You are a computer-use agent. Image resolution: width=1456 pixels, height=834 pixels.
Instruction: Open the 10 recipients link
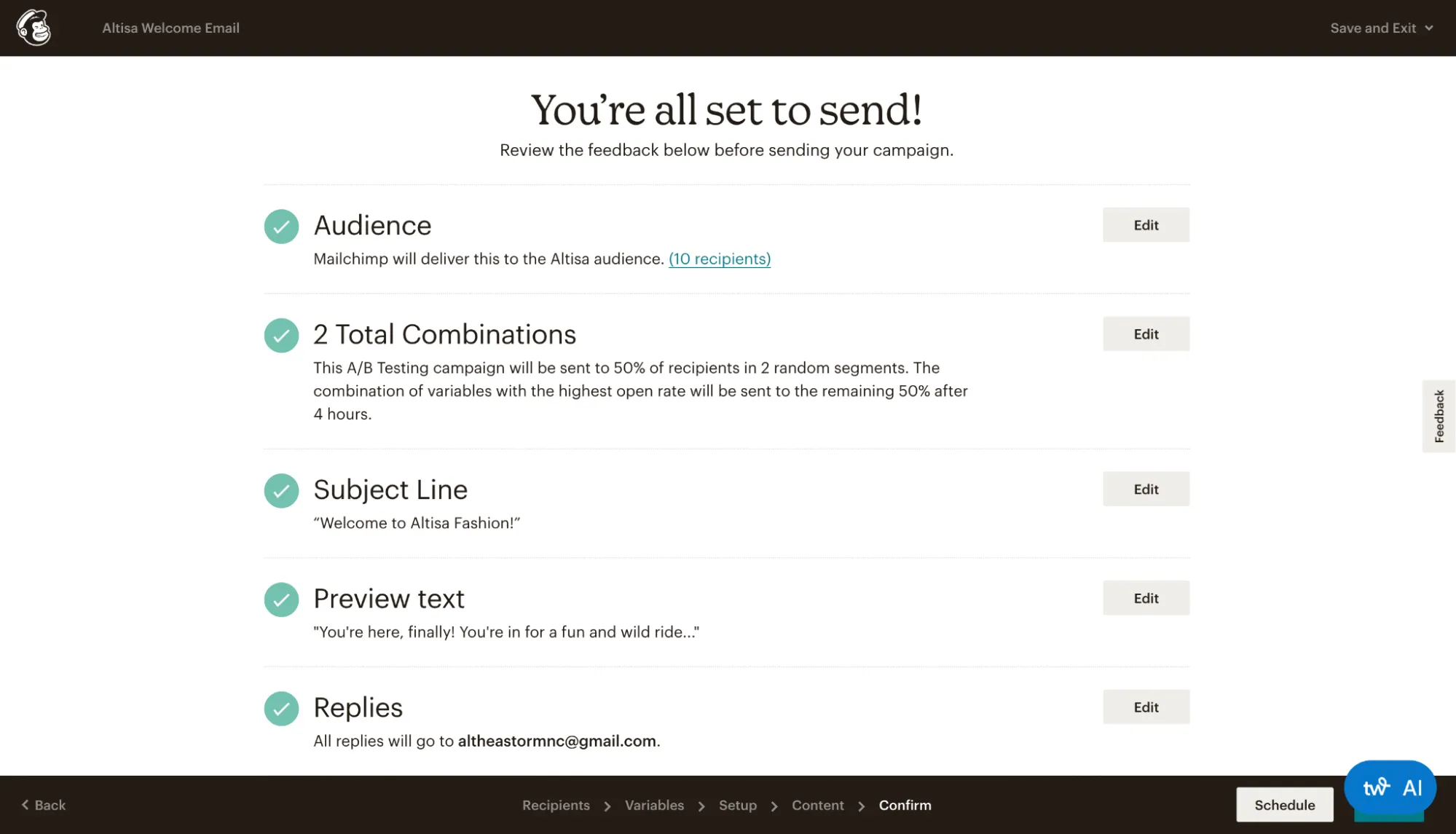pyautogui.click(x=720, y=259)
